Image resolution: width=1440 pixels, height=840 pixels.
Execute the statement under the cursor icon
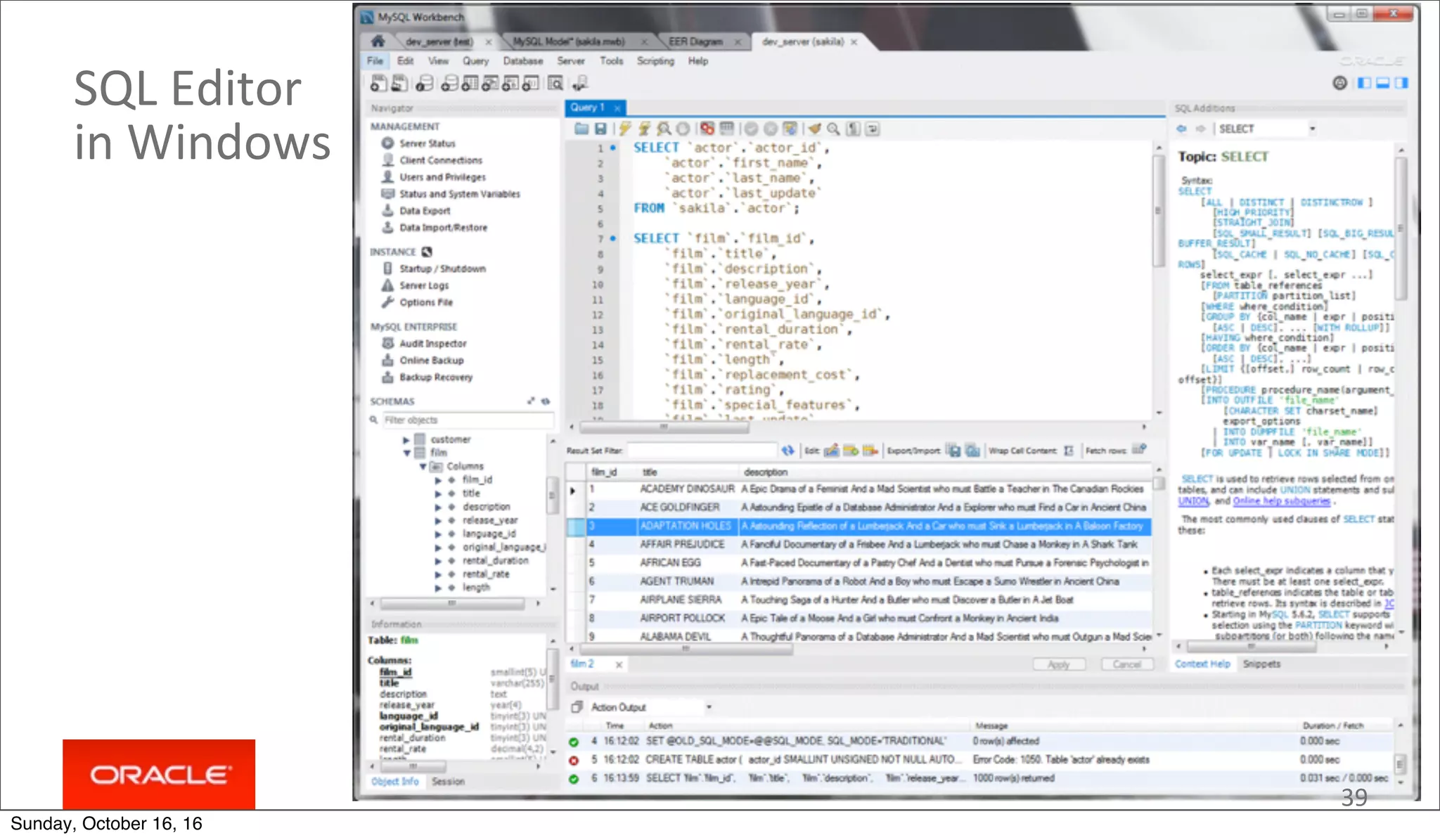[644, 129]
